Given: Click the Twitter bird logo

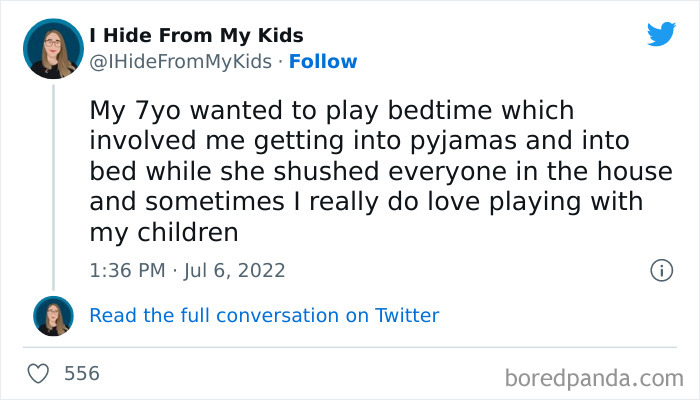Looking at the screenshot, I should coord(661,34).
